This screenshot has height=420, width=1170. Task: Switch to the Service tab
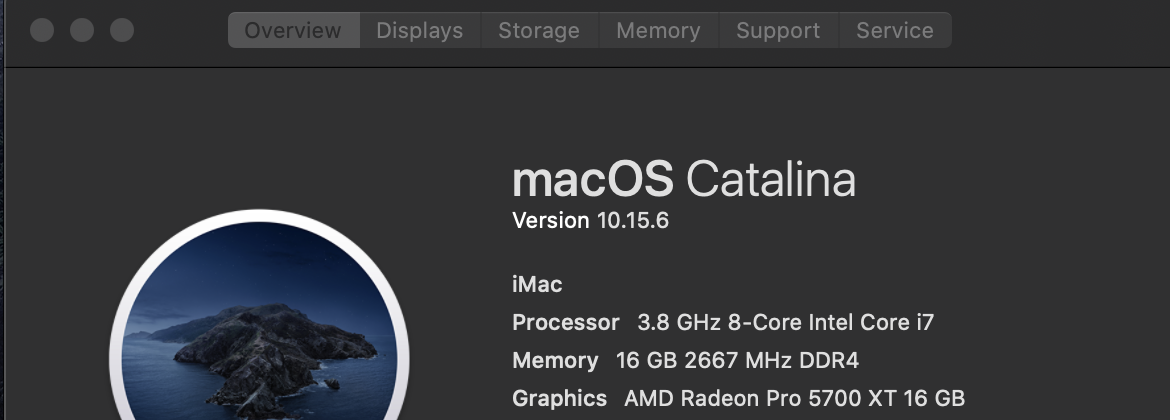(894, 30)
